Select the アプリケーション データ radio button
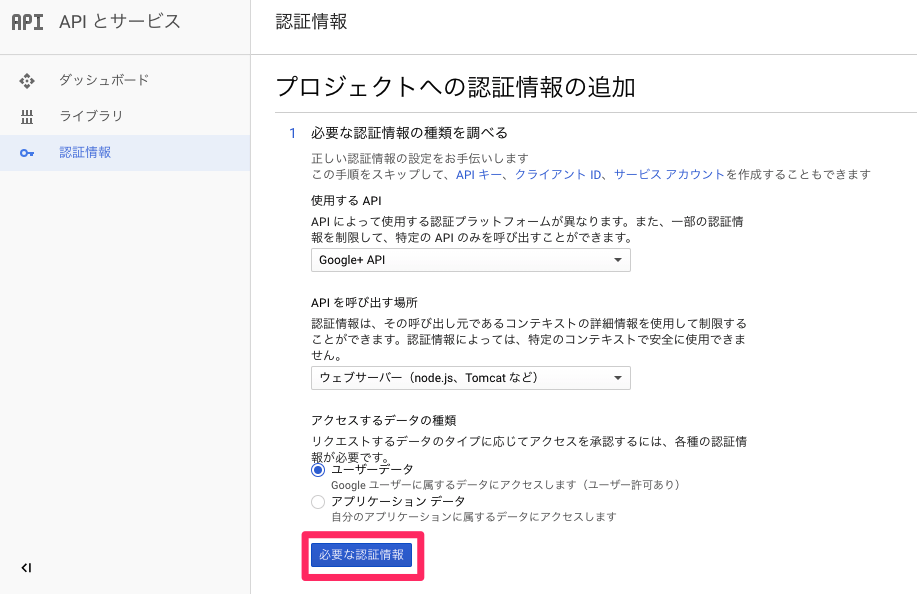This screenshot has height=594, width=917. 318,501
